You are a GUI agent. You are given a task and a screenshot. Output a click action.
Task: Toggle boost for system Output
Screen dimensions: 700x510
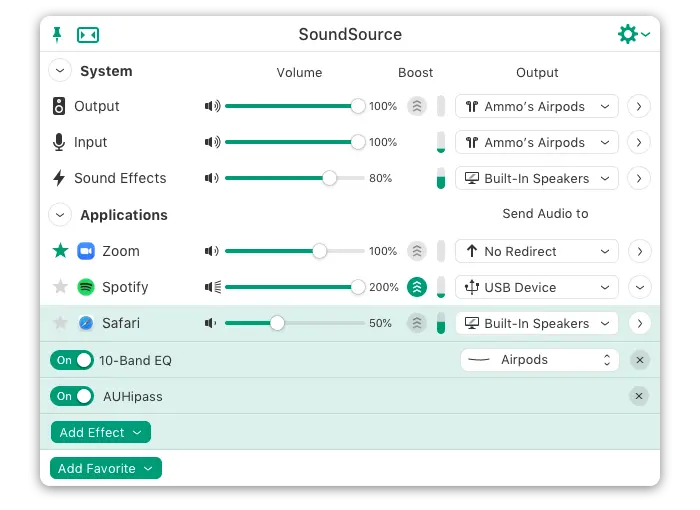[417, 106]
